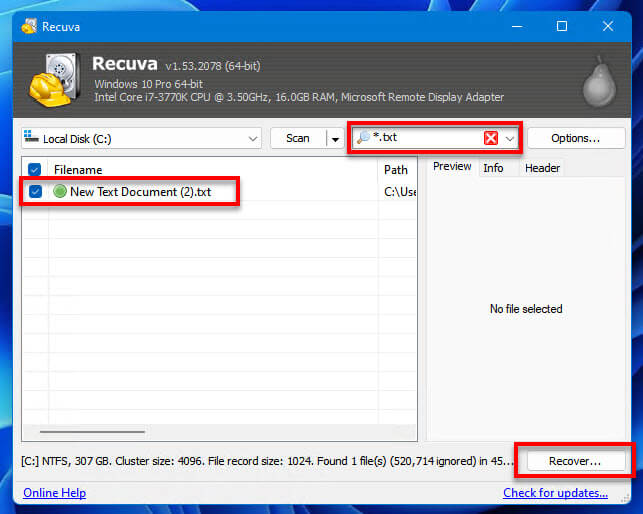The height and width of the screenshot is (514, 643).
Task: Click the magnifier icon in the filter box
Action: (x=363, y=137)
